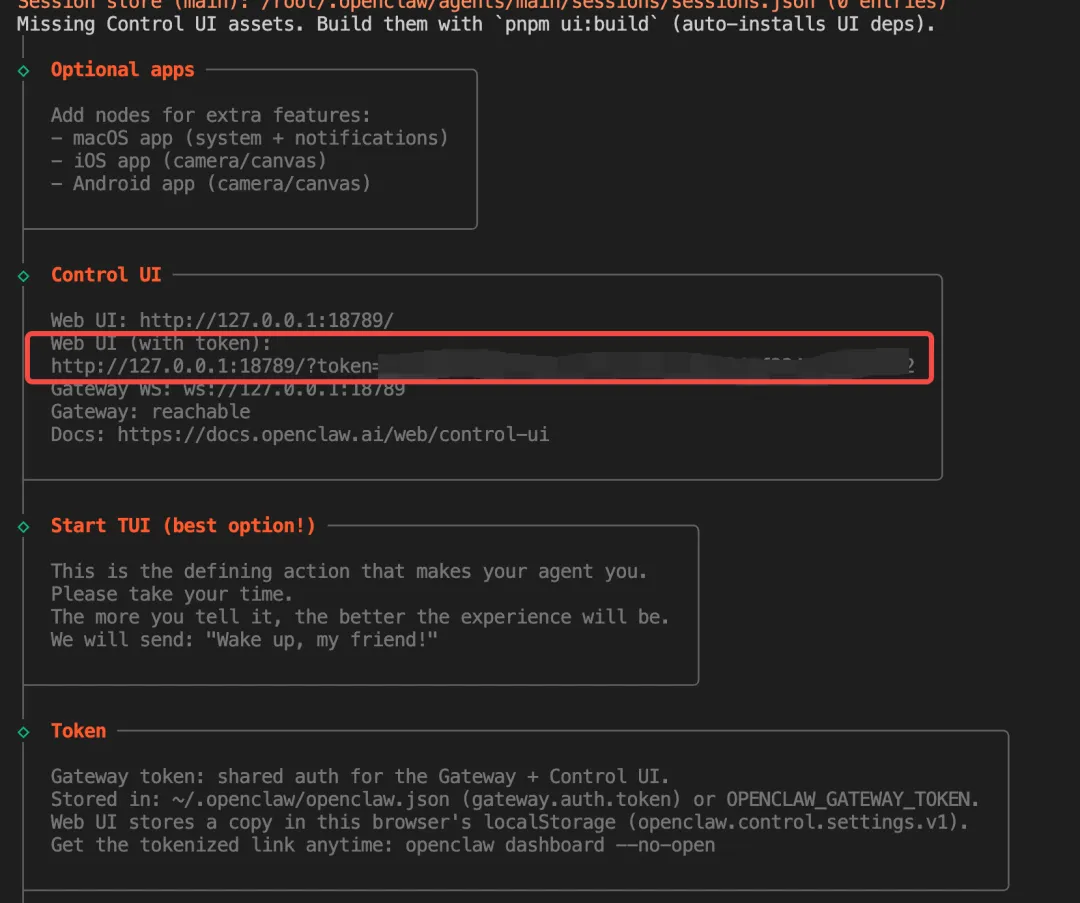Click the 'Stored in: ~/.openclaw/openclaw.json' line
The image size is (1080, 903).
pos(515,799)
